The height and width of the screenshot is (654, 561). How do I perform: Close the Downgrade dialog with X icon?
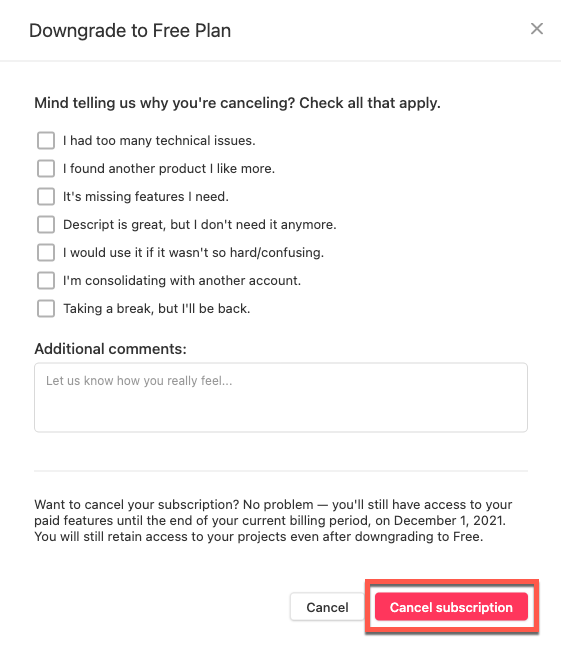pos(537,29)
